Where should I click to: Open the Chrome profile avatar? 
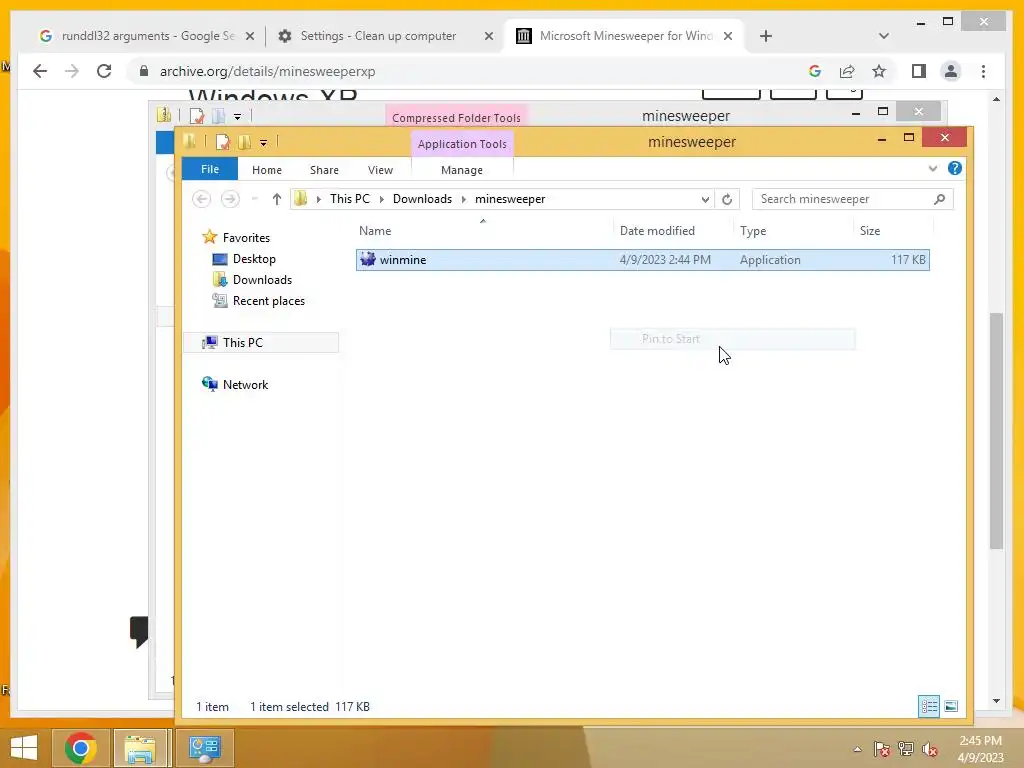[x=951, y=71]
